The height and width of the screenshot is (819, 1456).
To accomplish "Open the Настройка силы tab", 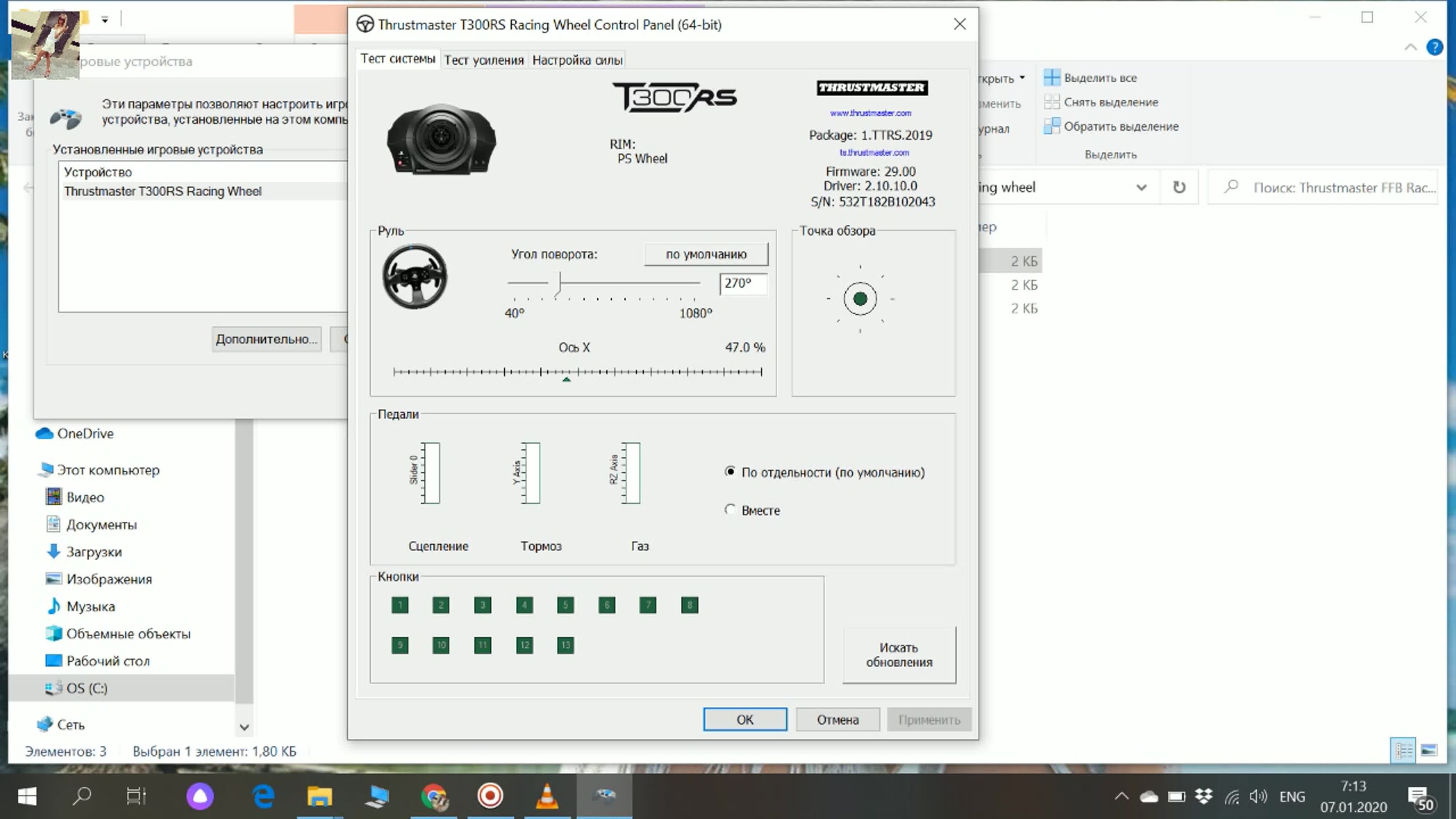I will (x=577, y=60).
